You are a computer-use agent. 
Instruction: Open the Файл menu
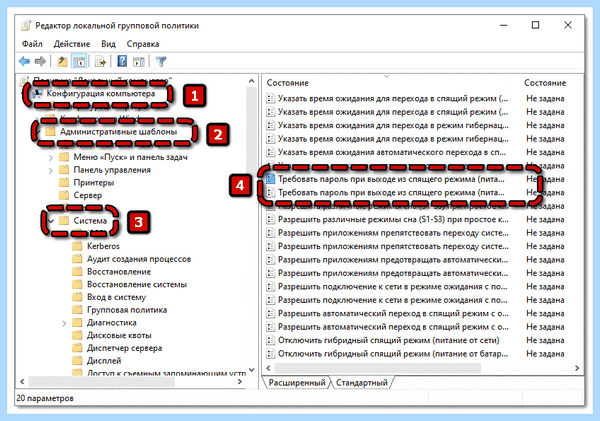click(x=32, y=44)
